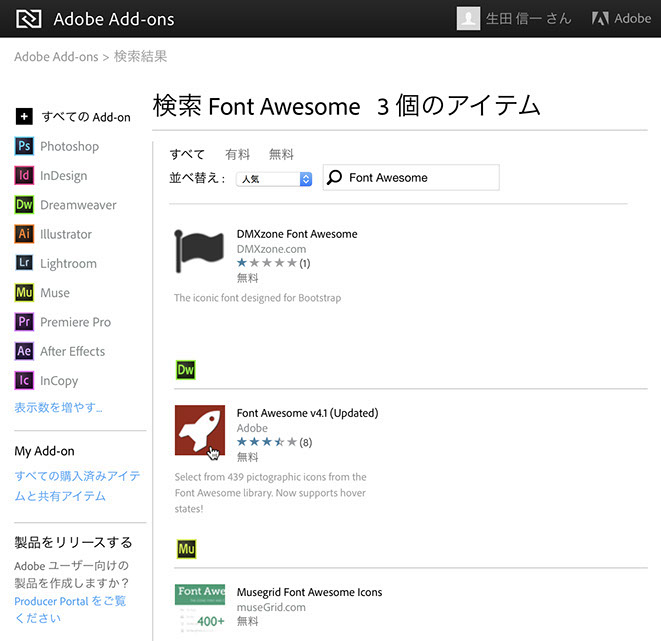Choose After Effects in the sidebar list
This screenshot has width=661, height=641.
(x=73, y=351)
